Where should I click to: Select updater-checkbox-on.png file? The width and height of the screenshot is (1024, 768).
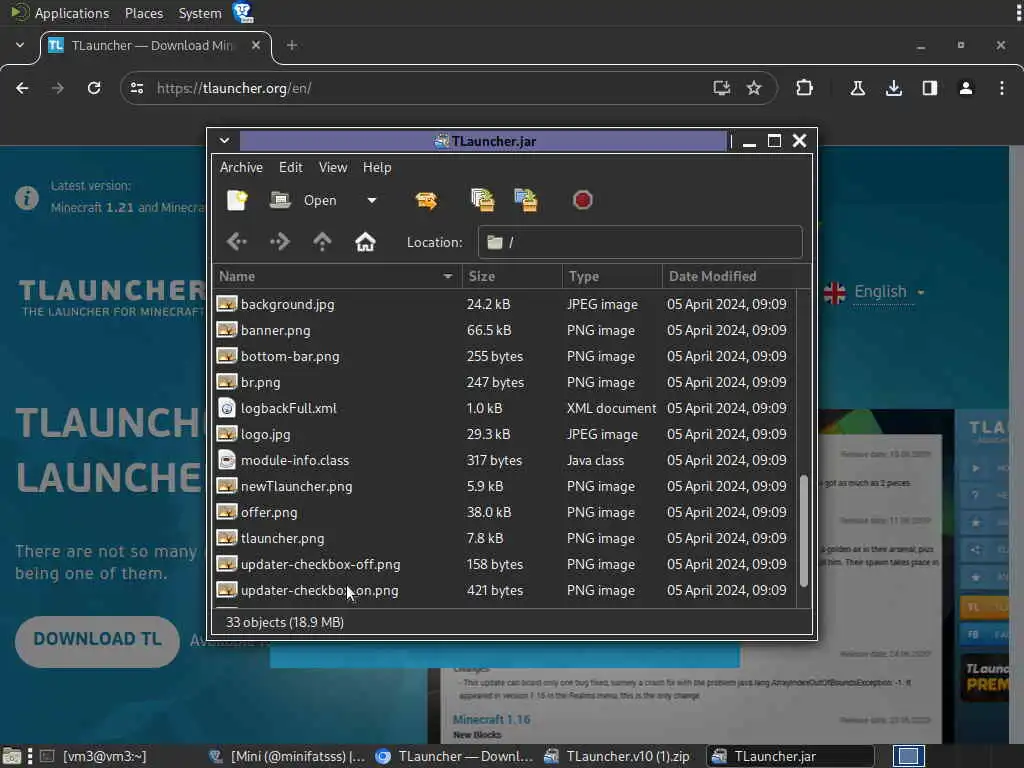click(504, 590)
